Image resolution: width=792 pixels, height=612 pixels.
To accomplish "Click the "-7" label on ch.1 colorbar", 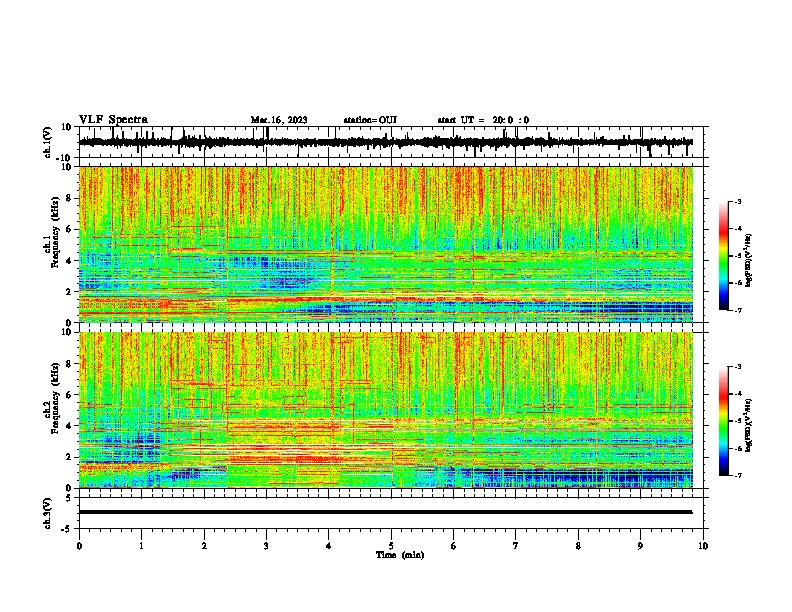I will [x=738, y=310].
